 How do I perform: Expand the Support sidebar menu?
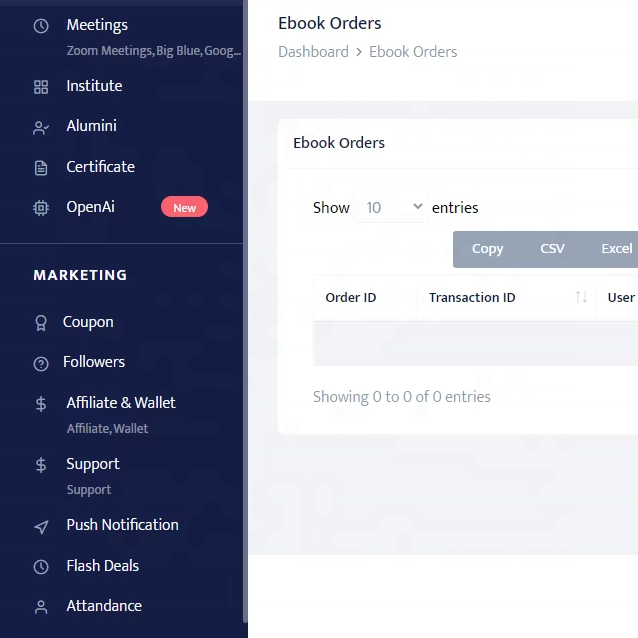pos(93,464)
